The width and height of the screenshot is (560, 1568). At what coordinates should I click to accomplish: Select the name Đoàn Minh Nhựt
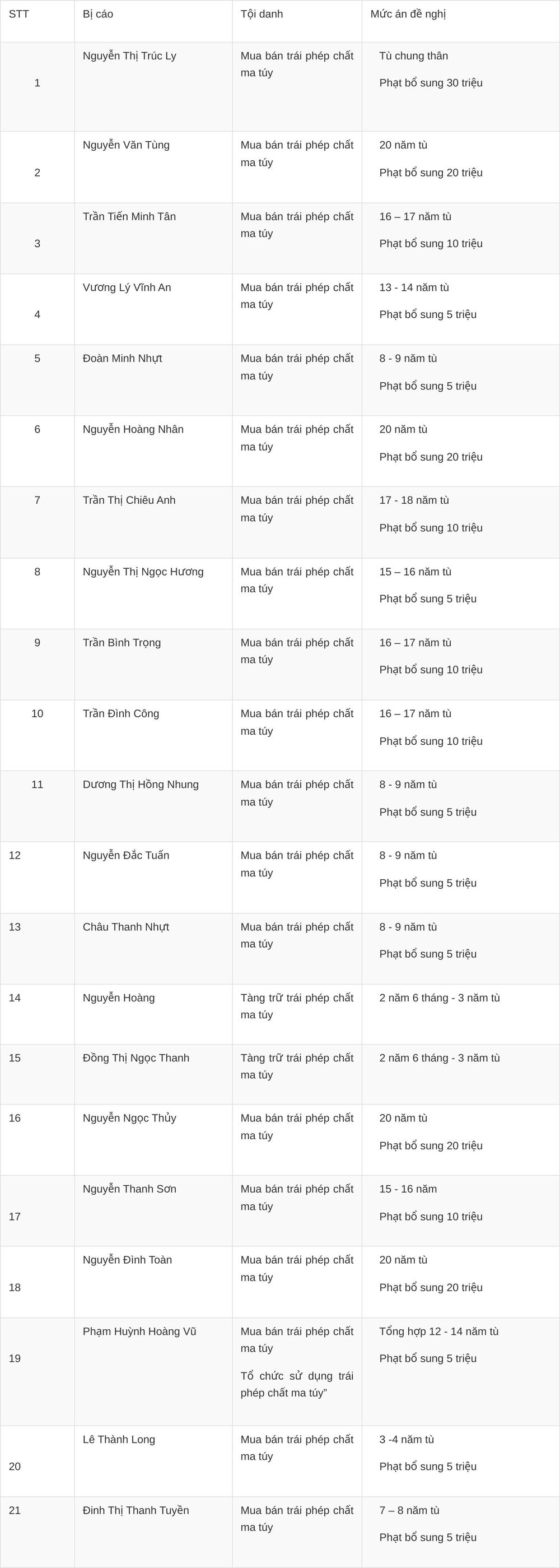pos(122,359)
